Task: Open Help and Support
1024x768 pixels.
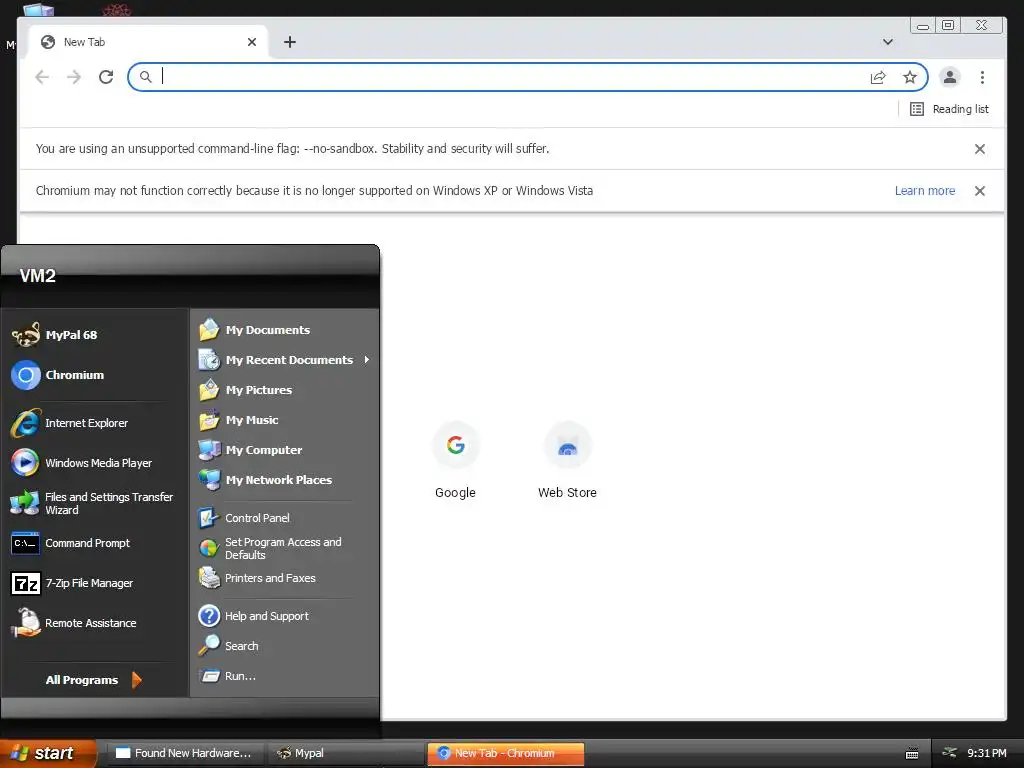Action: (x=255, y=616)
